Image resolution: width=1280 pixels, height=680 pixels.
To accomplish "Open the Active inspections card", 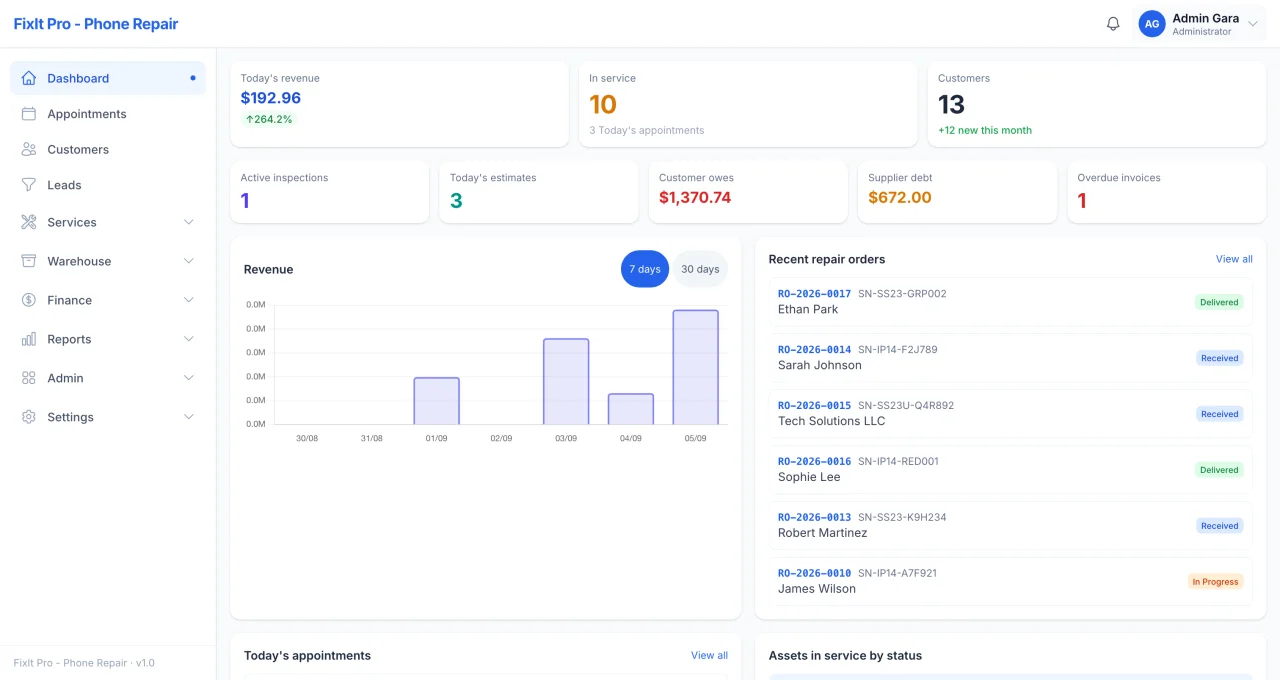I will (x=330, y=192).
